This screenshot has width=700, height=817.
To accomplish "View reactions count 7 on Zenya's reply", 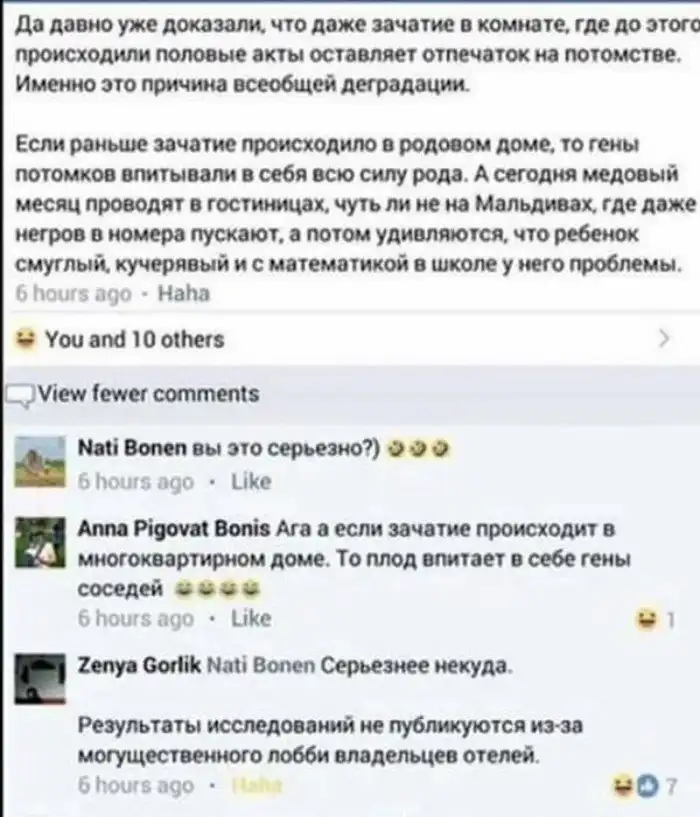I will pyautogui.click(x=647, y=785).
